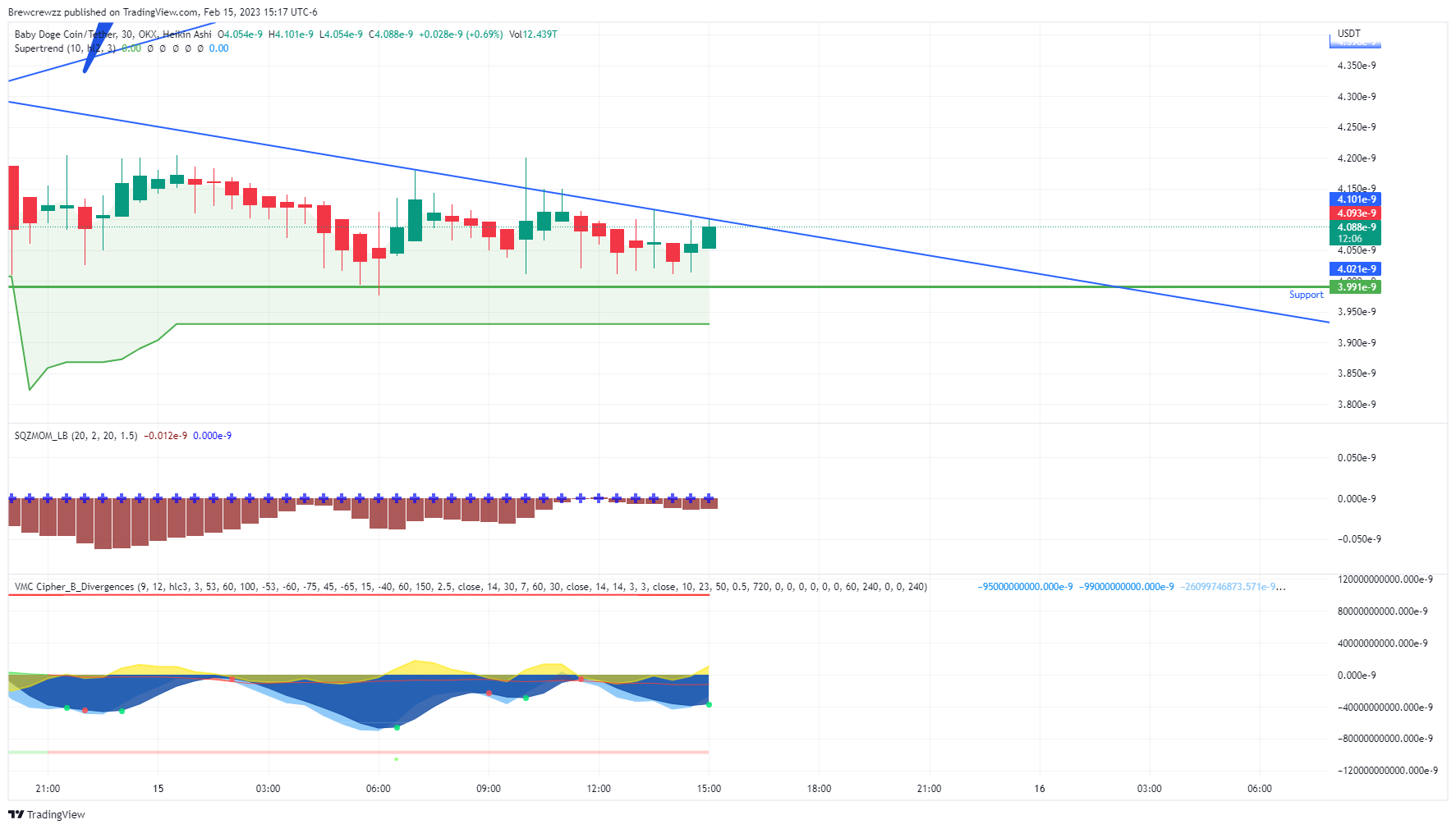Click the C4.088e-9 close value
Viewport: 1456px width, 829px height.
coord(391,34)
